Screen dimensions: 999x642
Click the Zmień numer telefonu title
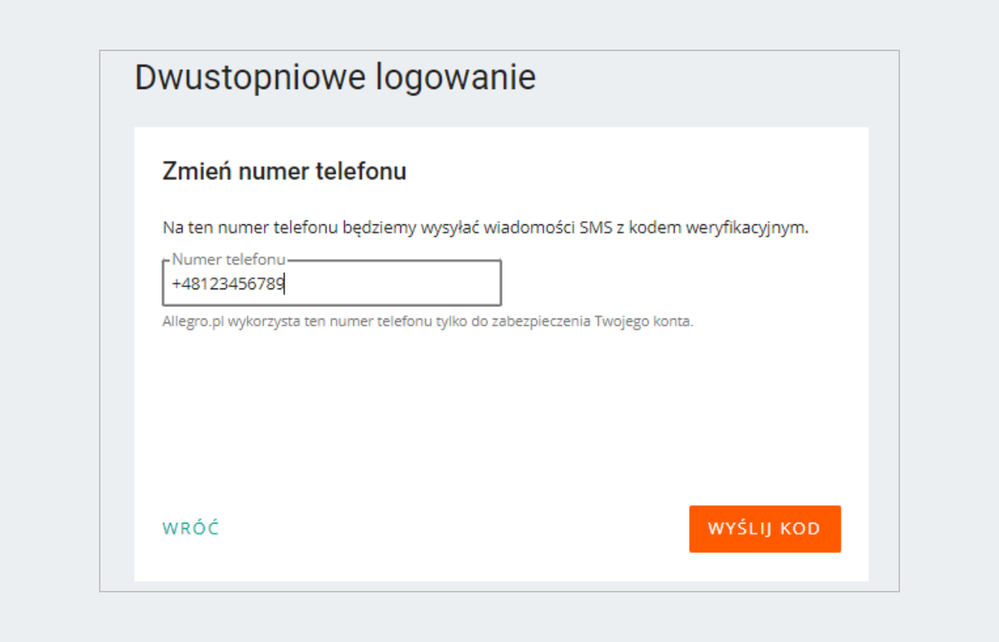(x=284, y=170)
